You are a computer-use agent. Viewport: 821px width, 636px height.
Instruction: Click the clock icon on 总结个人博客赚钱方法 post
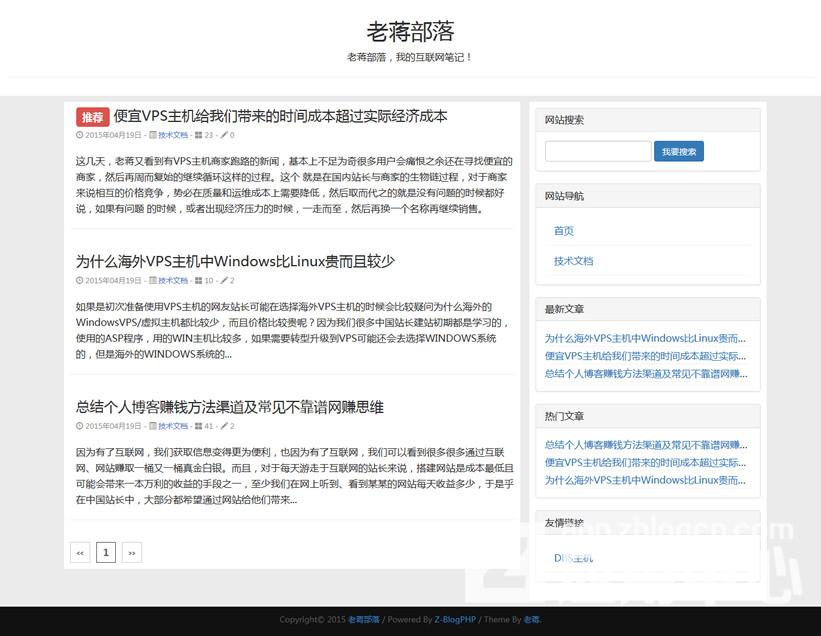[80, 426]
